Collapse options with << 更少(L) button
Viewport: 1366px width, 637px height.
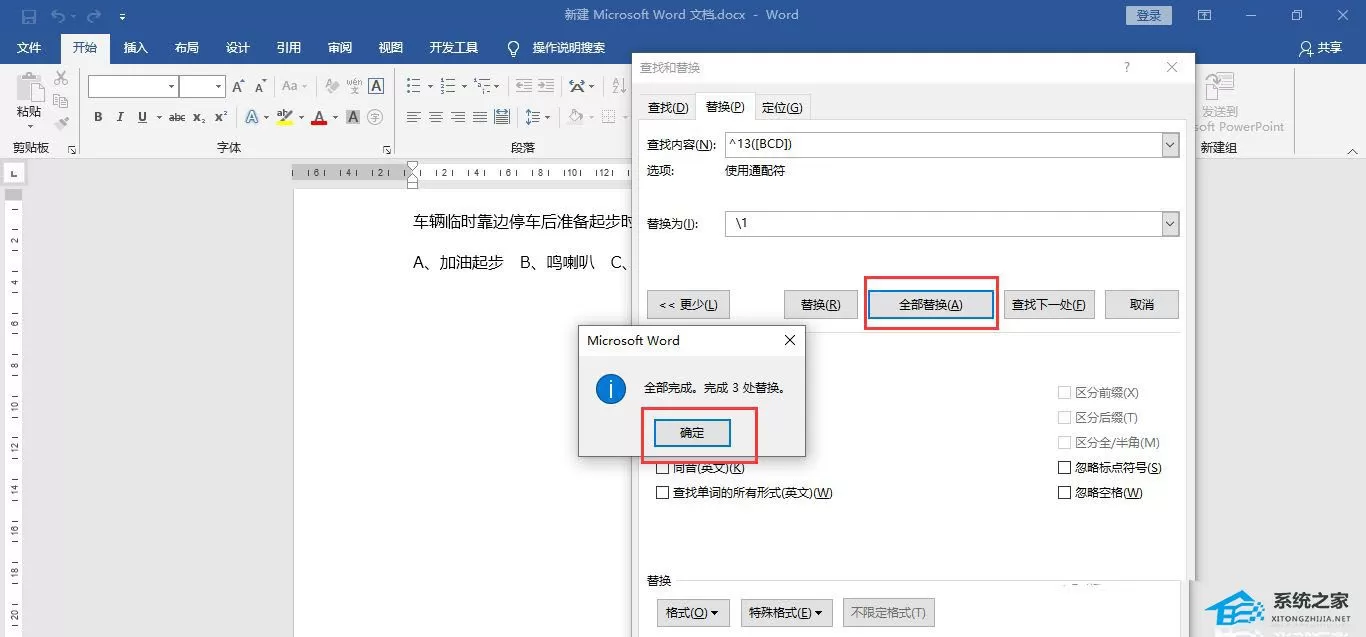pyautogui.click(x=688, y=305)
